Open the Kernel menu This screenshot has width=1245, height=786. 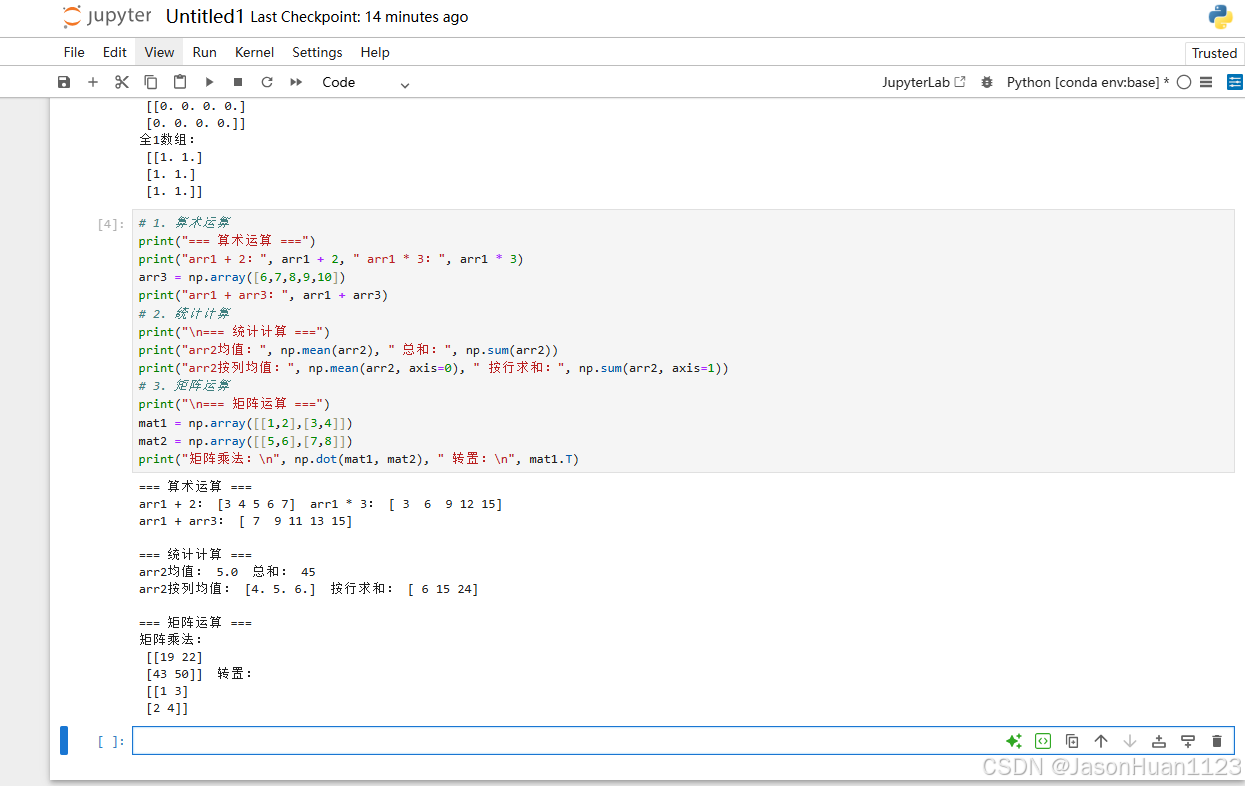point(254,52)
